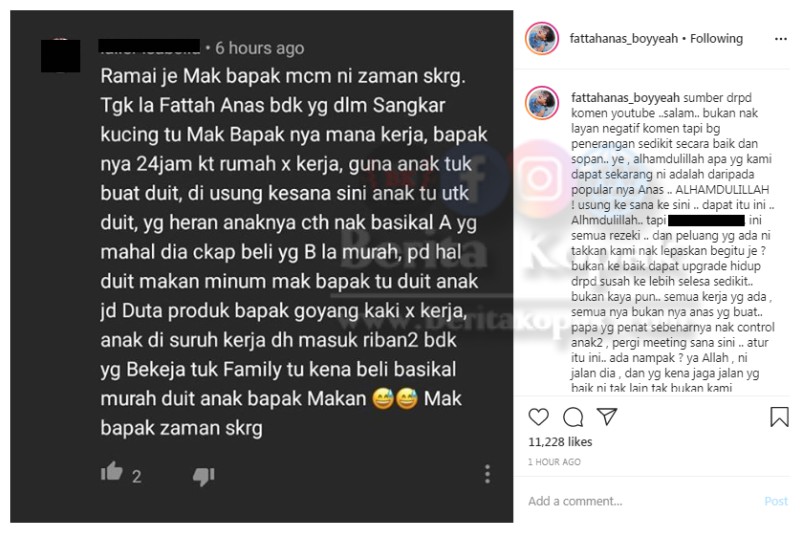This screenshot has width=800, height=533.
Task: Open fattahanas_boyyeah username in header
Action: click(x=623, y=38)
